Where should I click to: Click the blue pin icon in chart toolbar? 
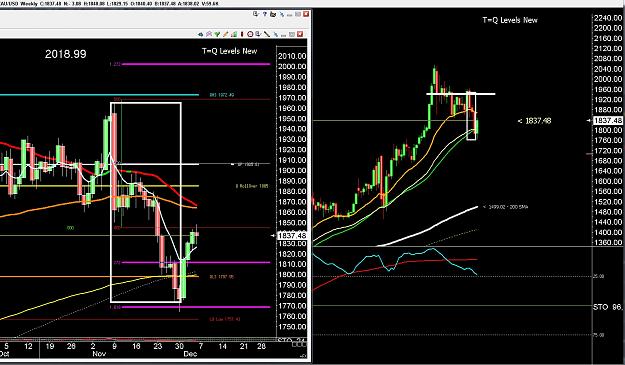tap(275, 34)
